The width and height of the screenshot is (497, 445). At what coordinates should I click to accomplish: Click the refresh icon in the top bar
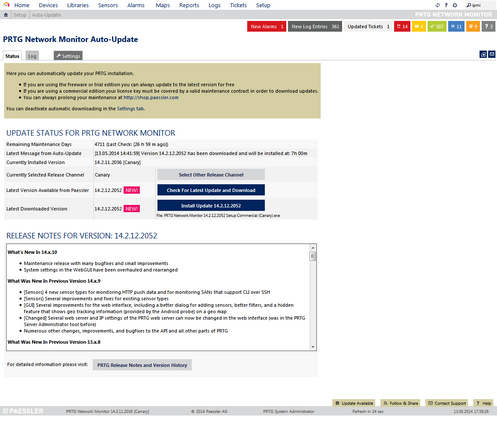tap(437, 5)
